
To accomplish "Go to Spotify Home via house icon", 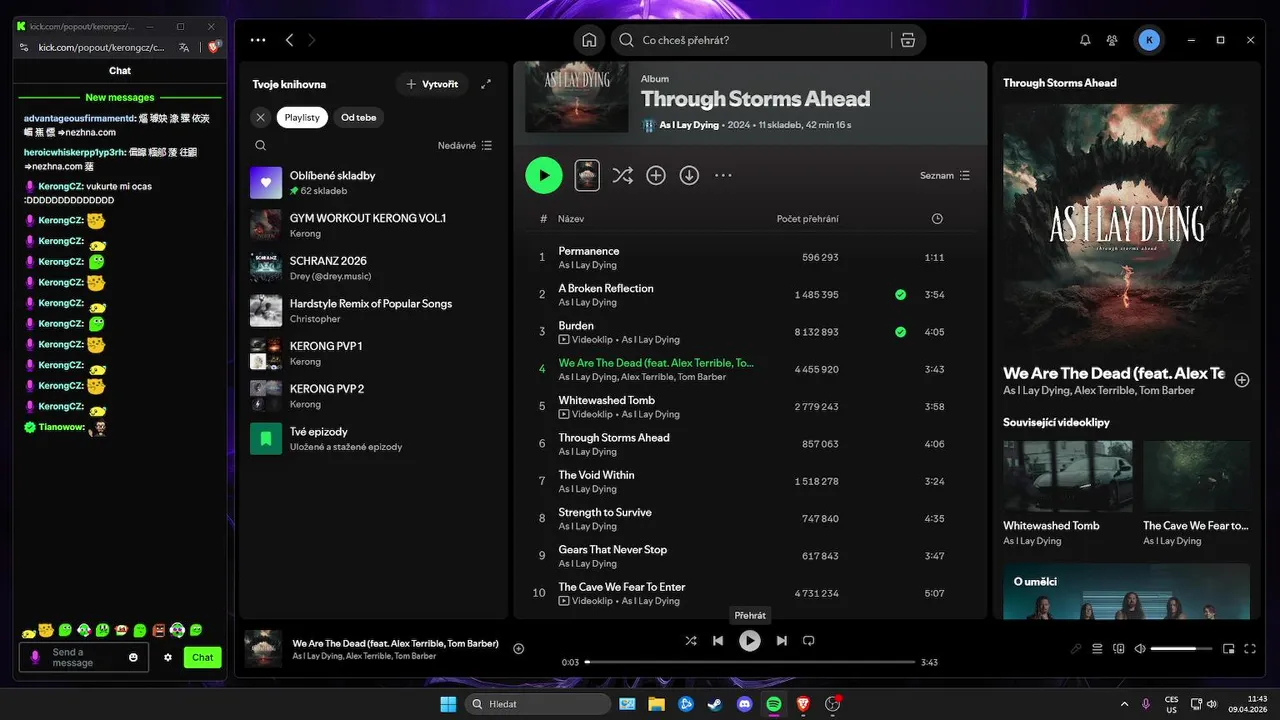I will pos(590,40).
